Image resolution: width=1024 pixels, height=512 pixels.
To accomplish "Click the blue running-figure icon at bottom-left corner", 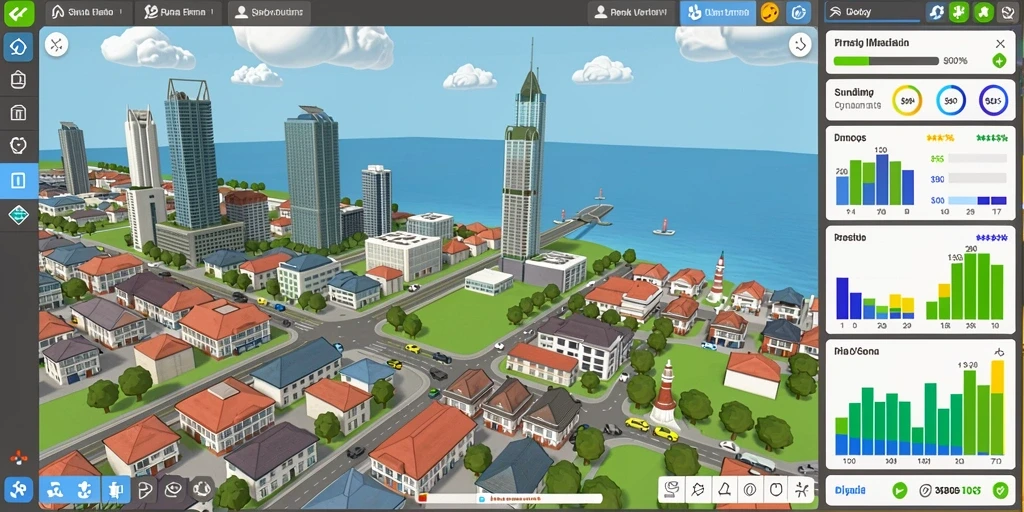I will pos(18,488).
